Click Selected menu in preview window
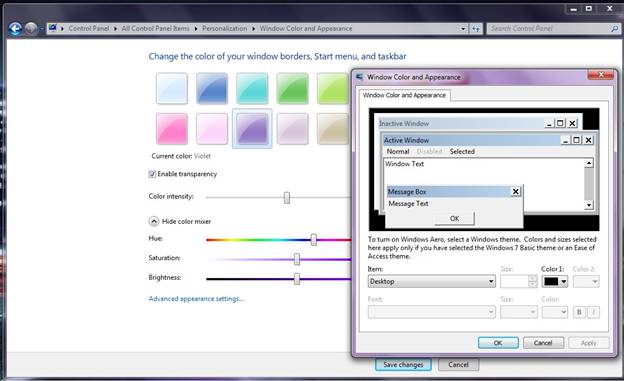 (x=462, y=152)
